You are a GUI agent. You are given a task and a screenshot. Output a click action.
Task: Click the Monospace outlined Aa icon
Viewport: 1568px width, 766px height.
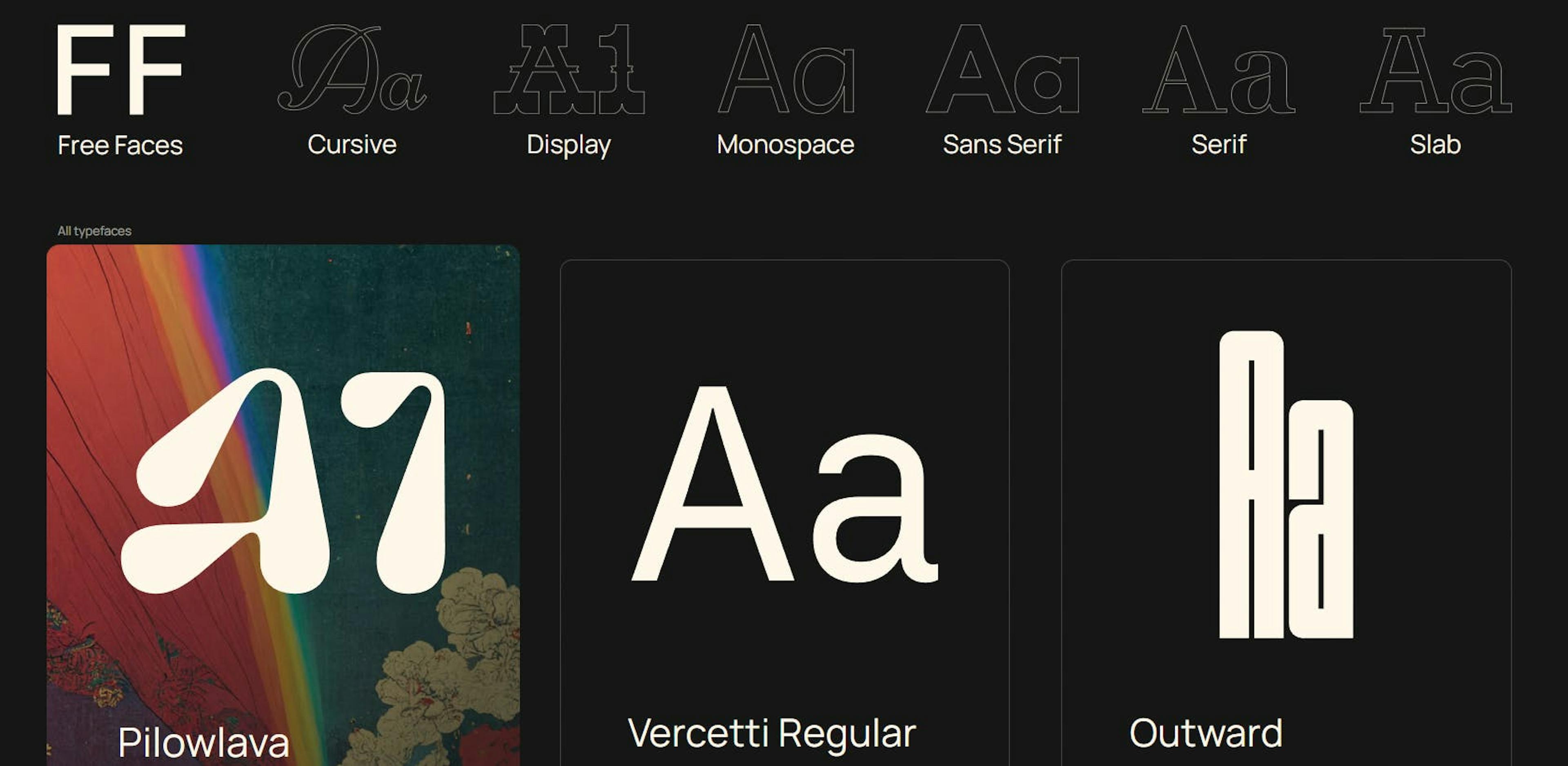pos(786,69)
